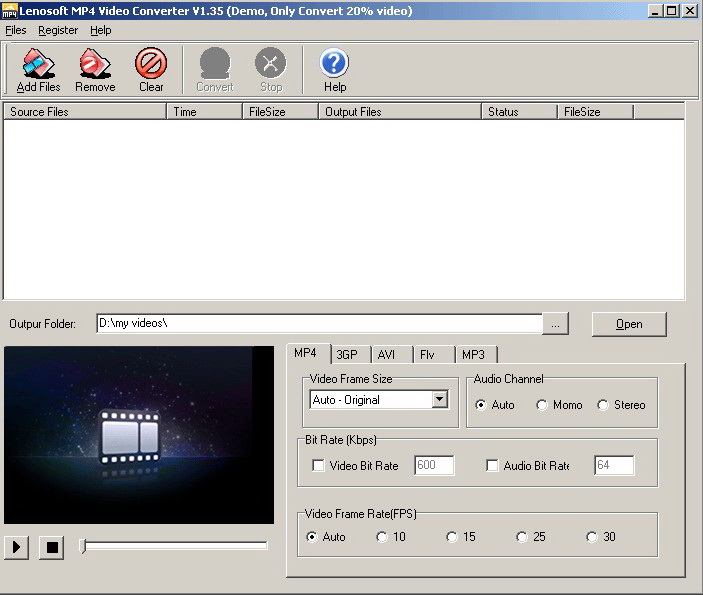703x595 pixels.
Task: Open the Register menu
Action: coord(58,30)
